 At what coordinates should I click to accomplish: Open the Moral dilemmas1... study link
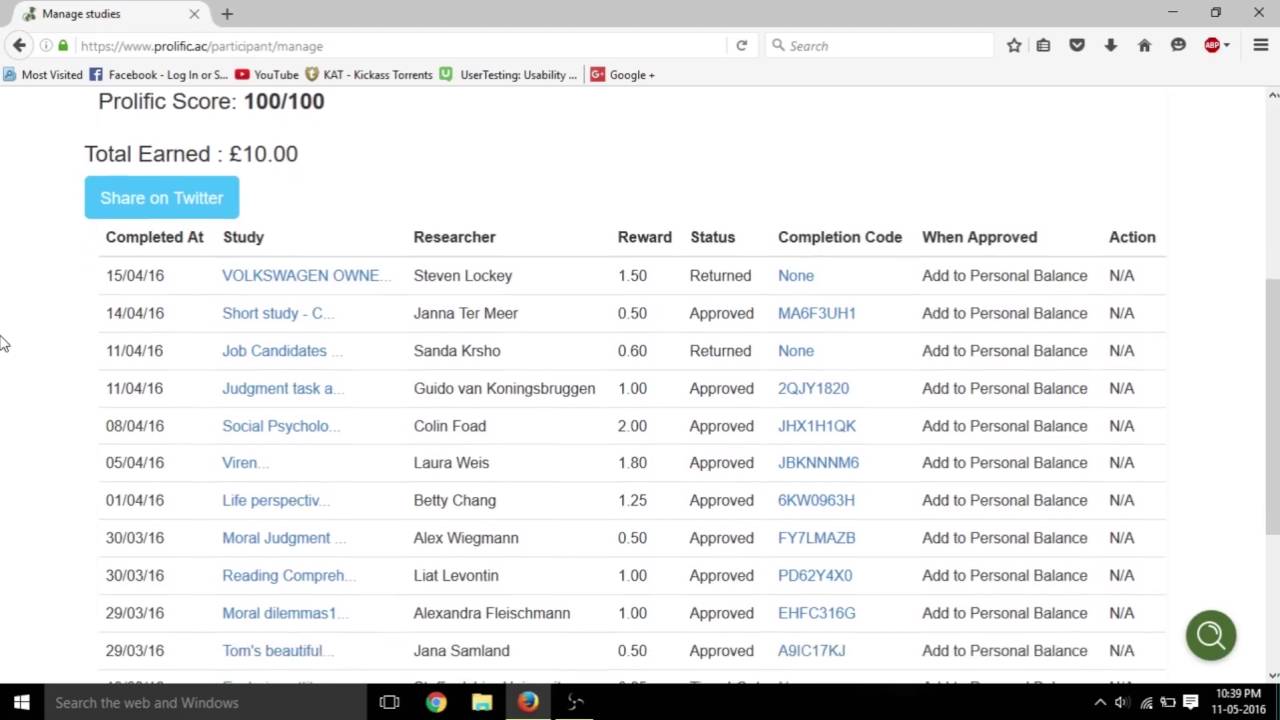pyautogui.click(x=285, y=613)
